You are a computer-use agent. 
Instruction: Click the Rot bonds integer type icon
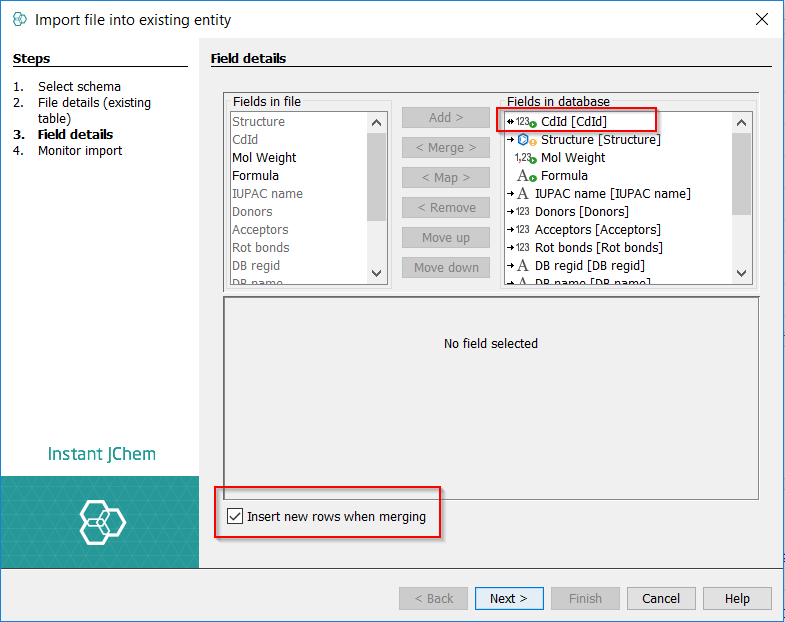(x=522, y=248)
